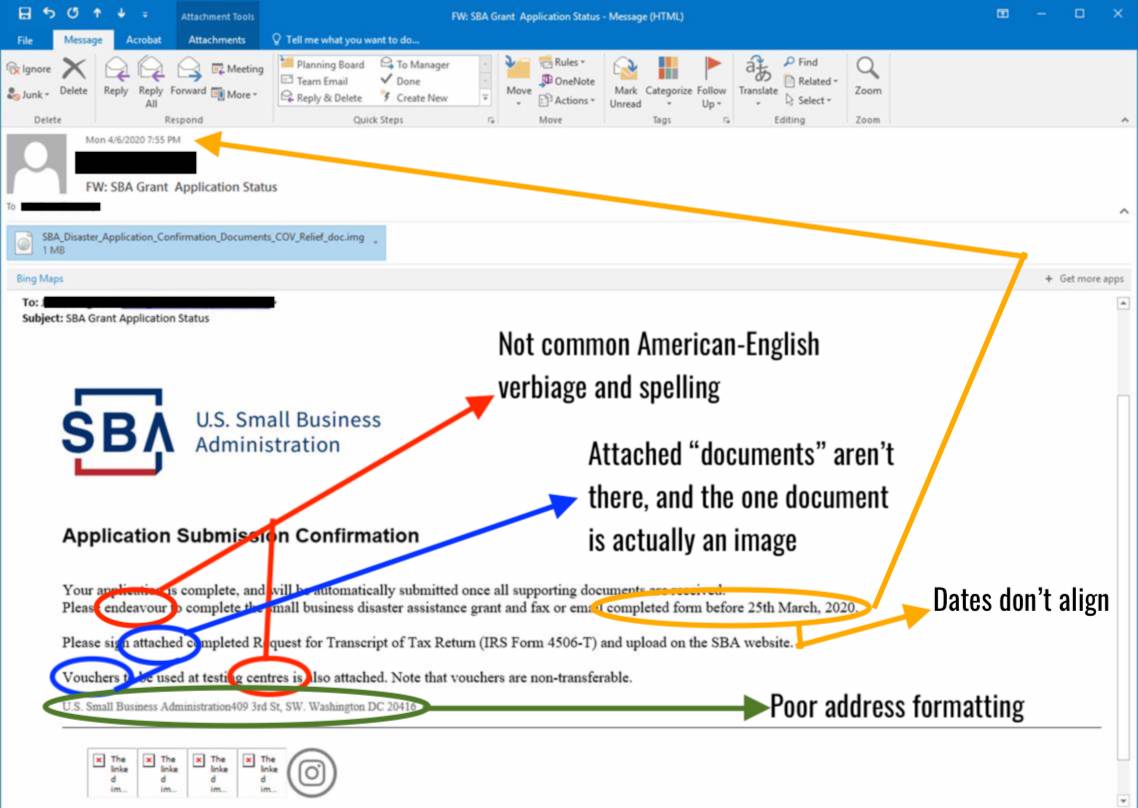
Task: Click the Instagram icon in the email footer
Action: (x=312, y=773)
